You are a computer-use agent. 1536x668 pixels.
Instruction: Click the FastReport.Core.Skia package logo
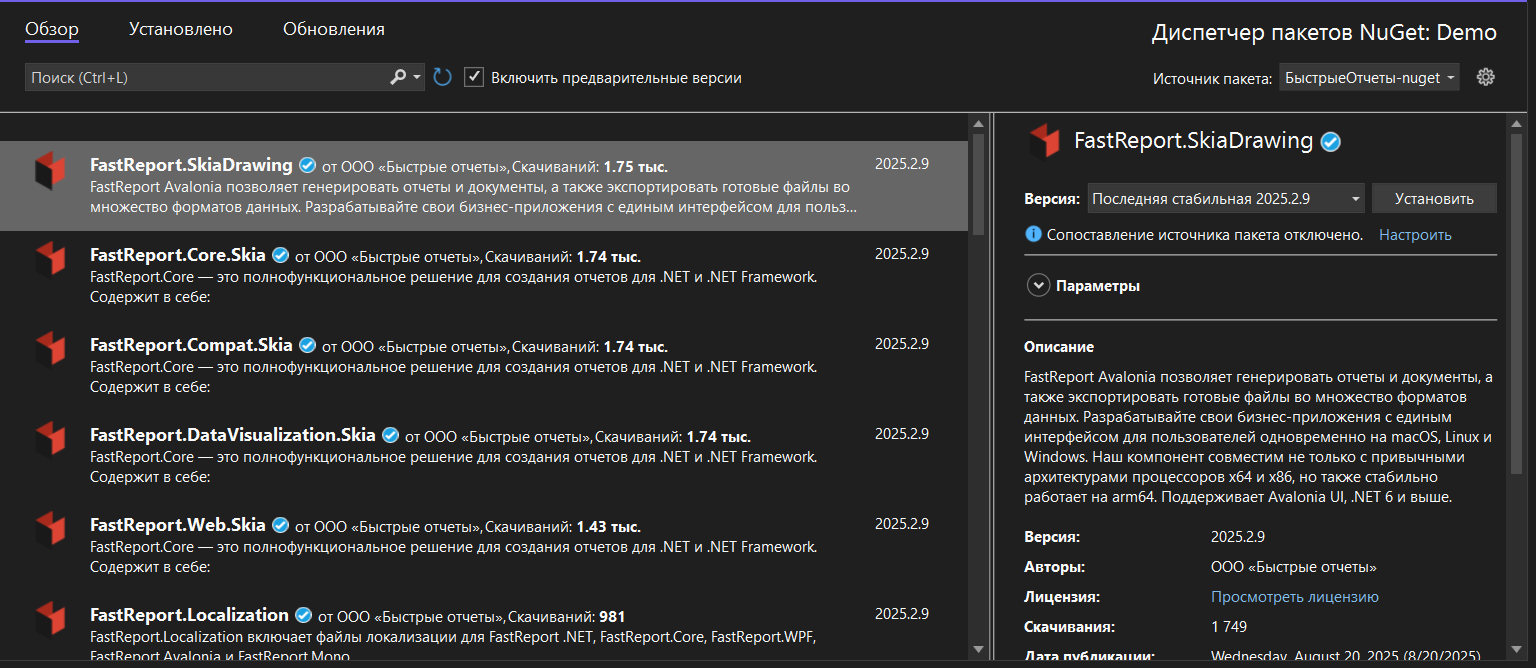(50, 259)
